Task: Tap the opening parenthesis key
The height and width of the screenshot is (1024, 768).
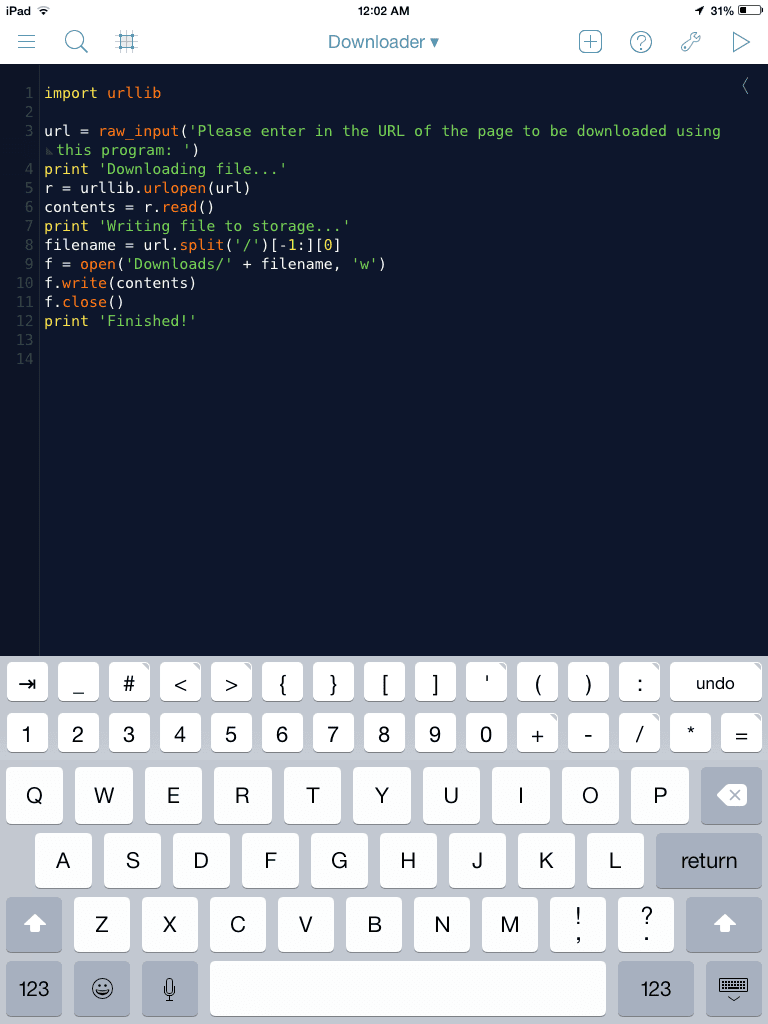Action: point(537,682)
